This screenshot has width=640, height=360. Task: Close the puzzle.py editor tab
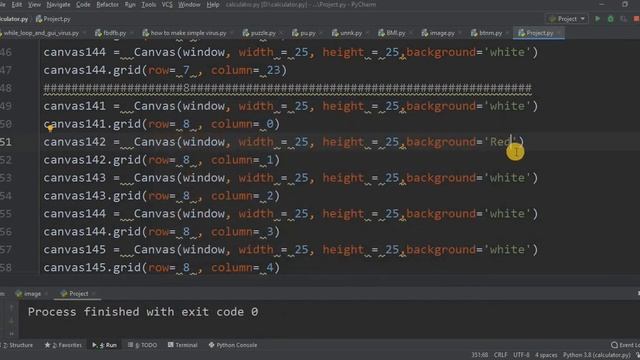coord(281,33)
